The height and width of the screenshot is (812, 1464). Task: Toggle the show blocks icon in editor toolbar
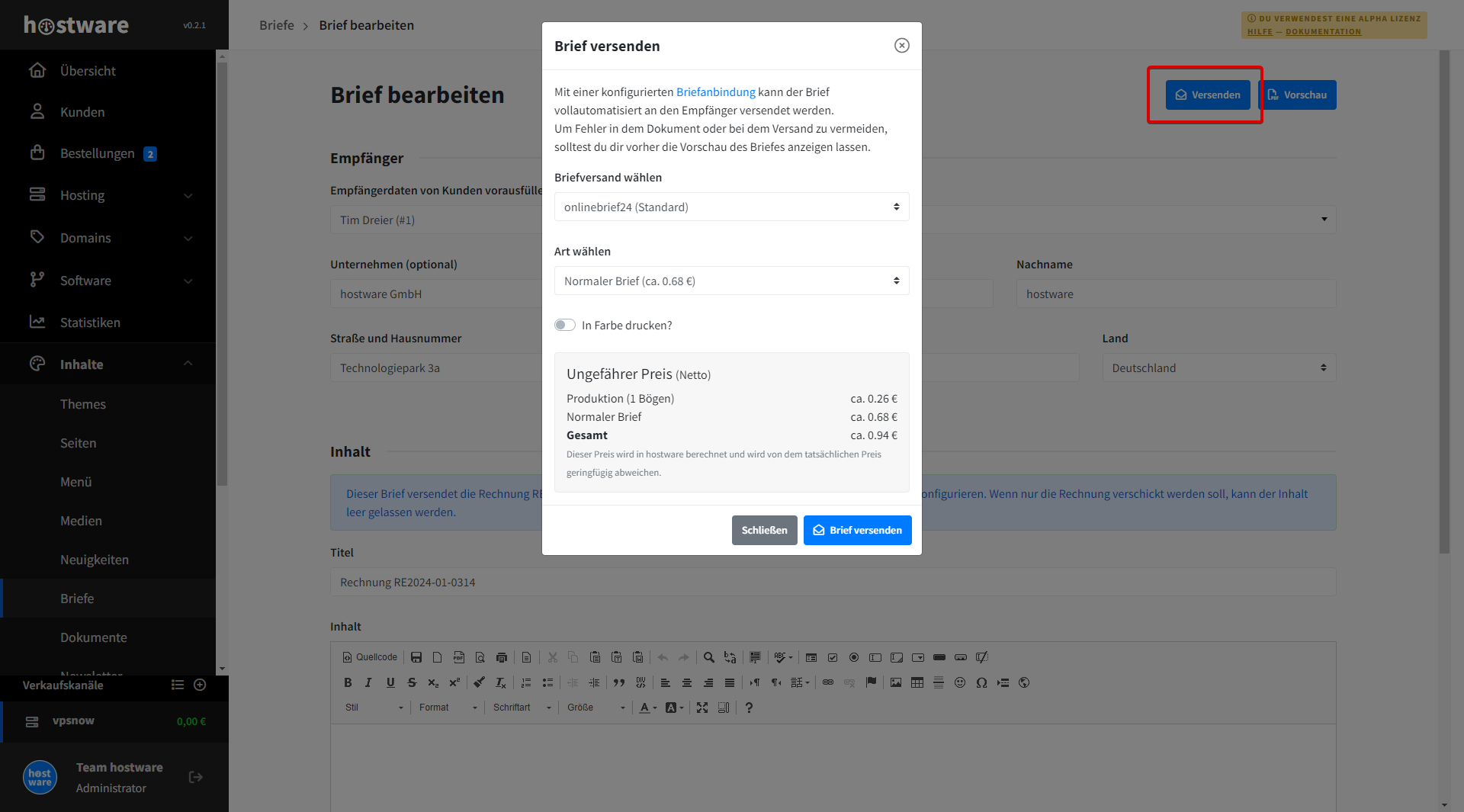point(724,708)
